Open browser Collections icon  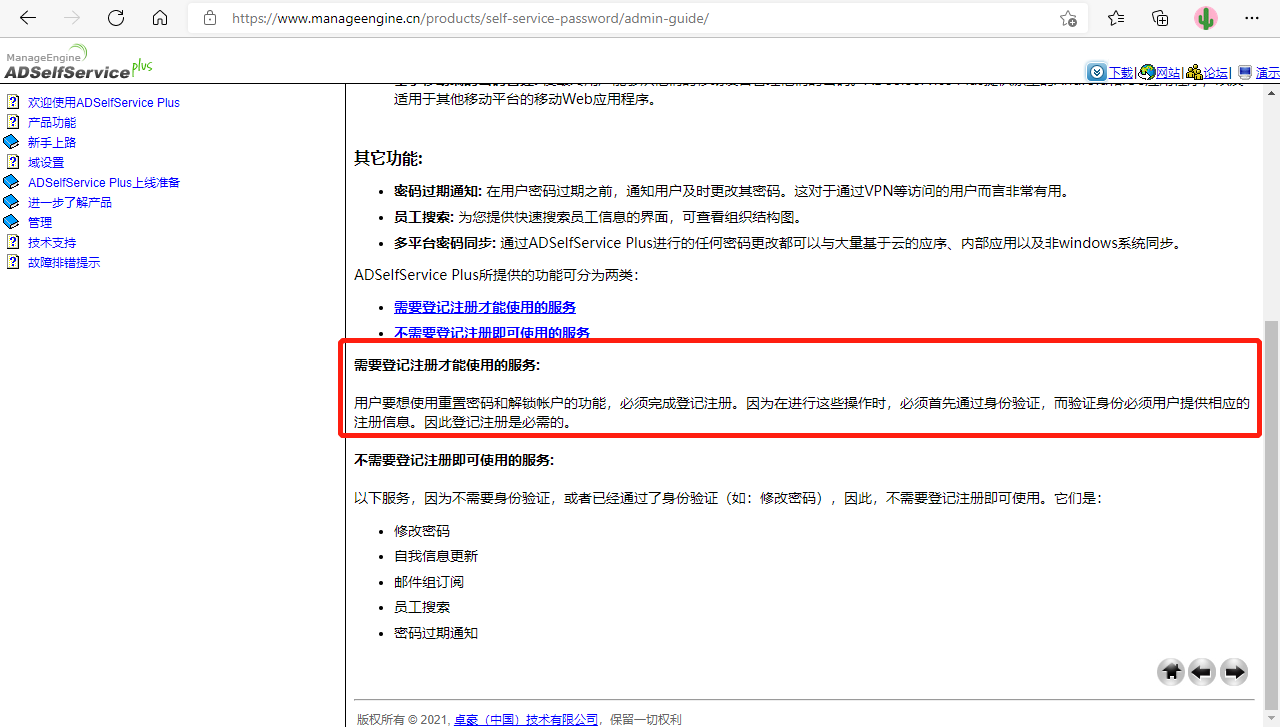point(1160,18)
